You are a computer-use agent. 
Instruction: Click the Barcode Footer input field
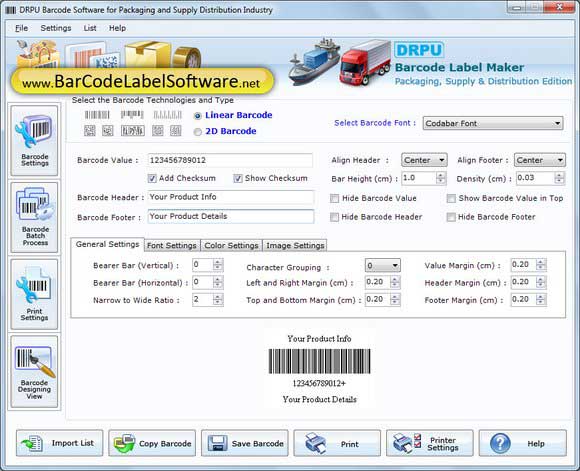click(231, 216)
